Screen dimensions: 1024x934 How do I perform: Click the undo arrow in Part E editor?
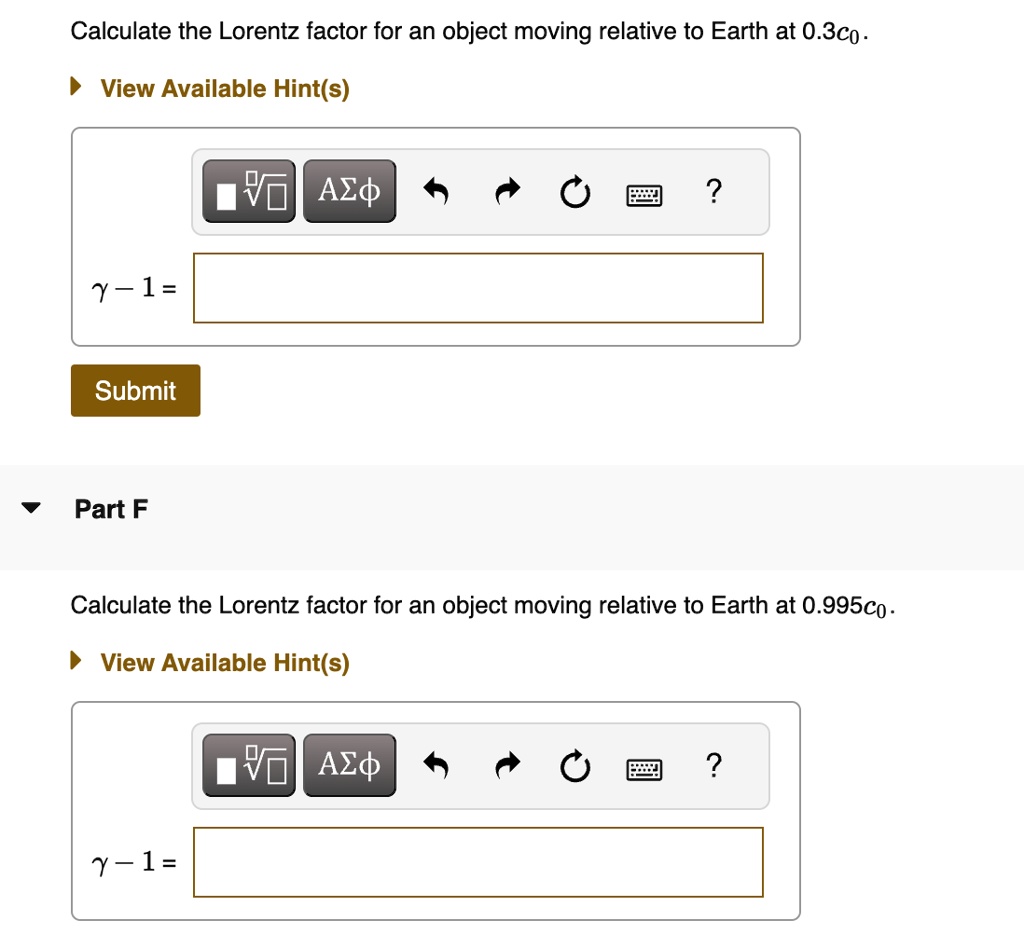[436, 190]
